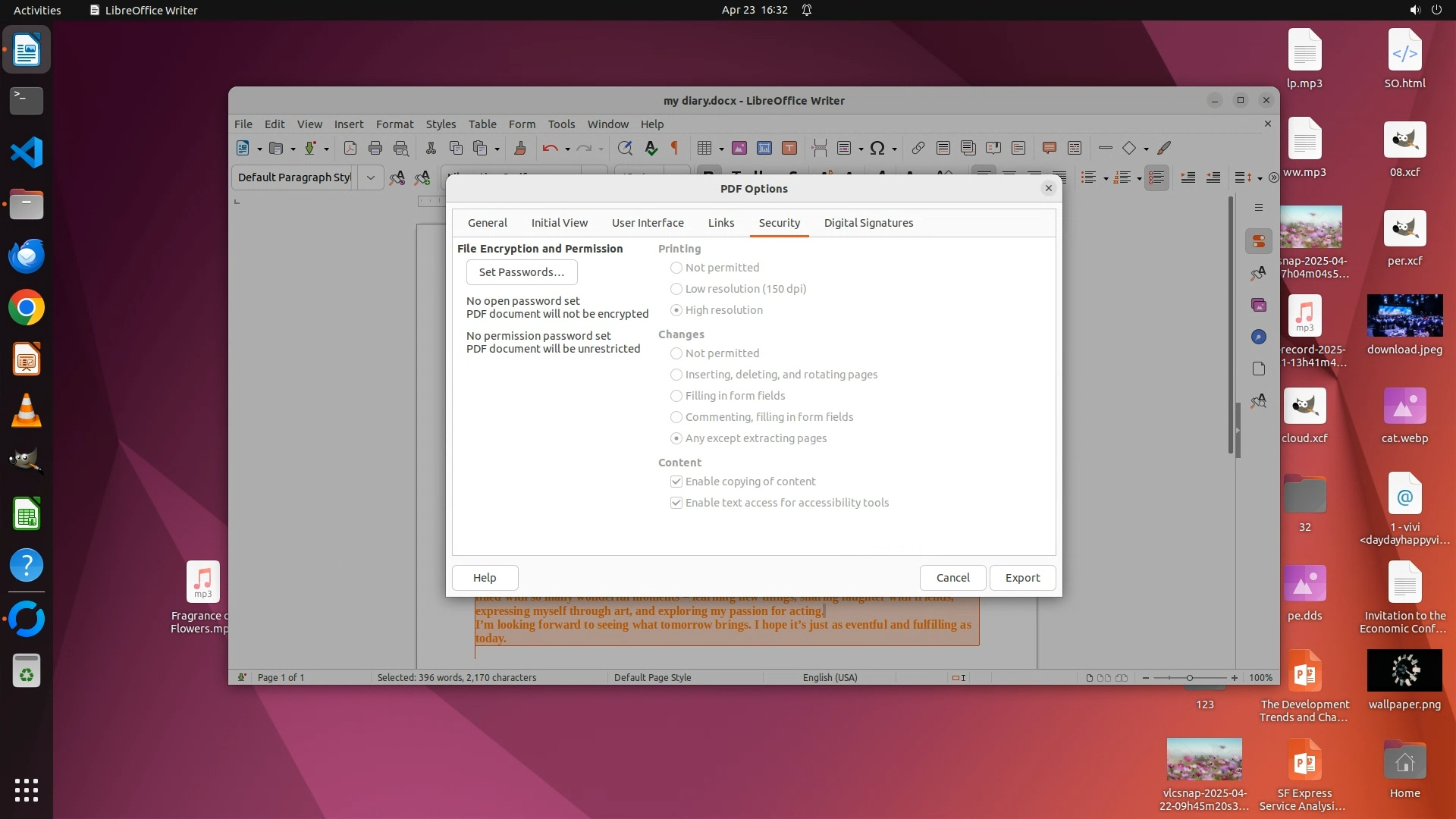Switch to the Digital Signatures tab
1456x819 pixels.
pyautogui.click(x=868, y=223)
